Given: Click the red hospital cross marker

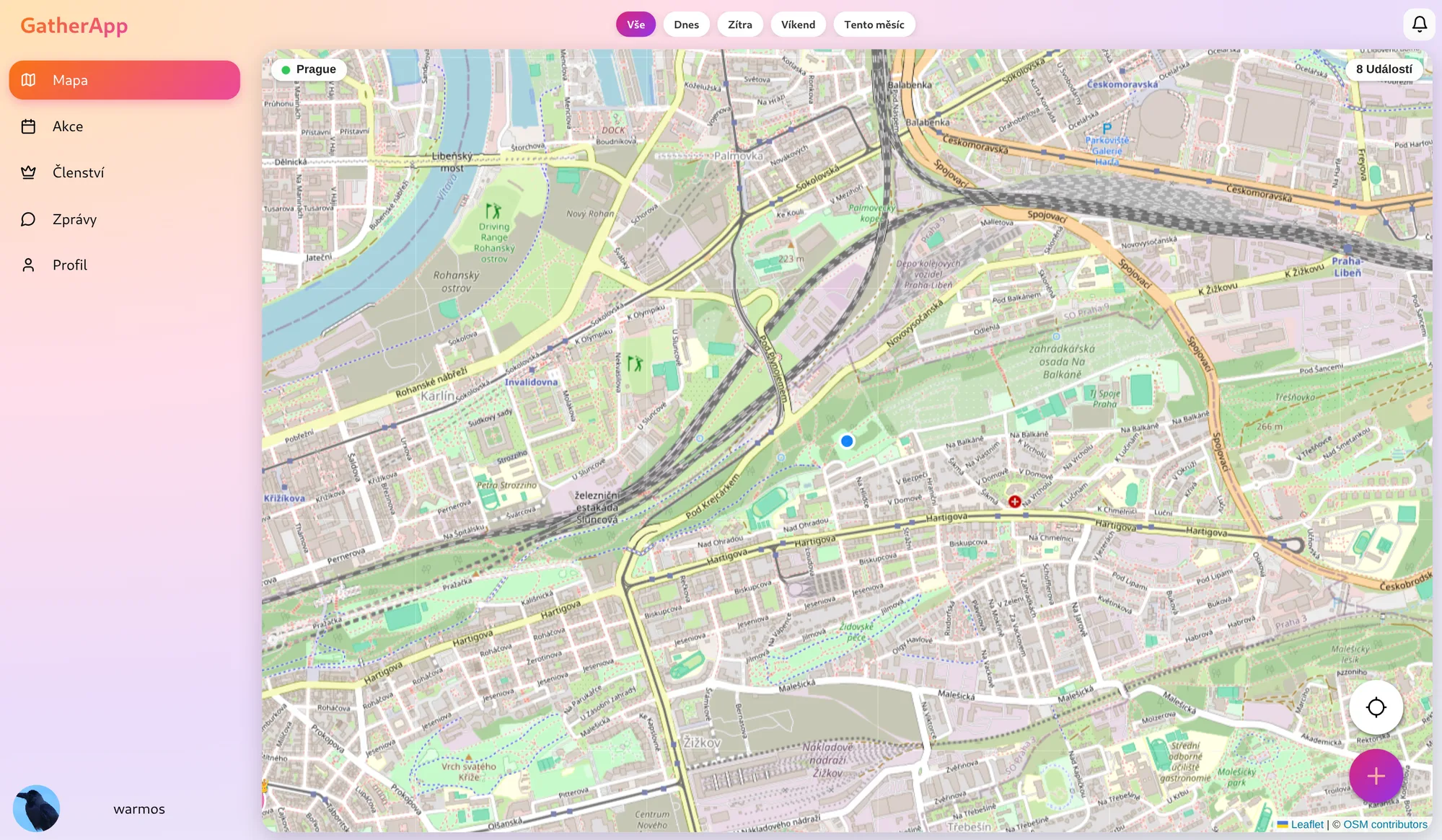Looking at the screenshot, I should pyautogui.click(x=1014, y=501).
